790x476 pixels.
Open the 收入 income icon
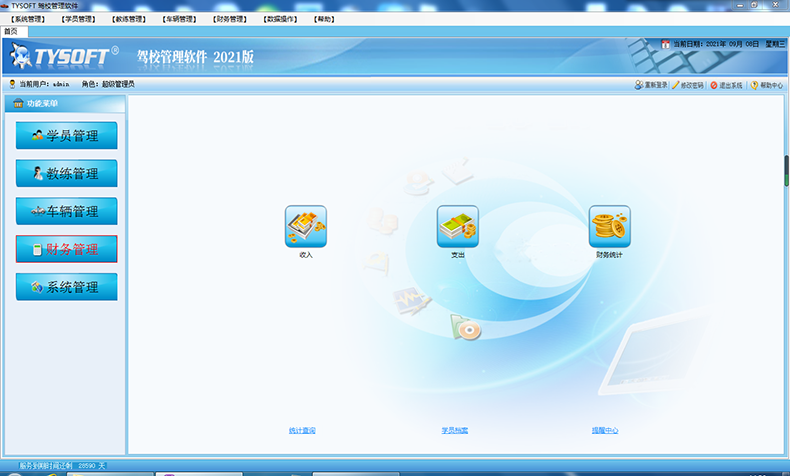pos(306,225)
